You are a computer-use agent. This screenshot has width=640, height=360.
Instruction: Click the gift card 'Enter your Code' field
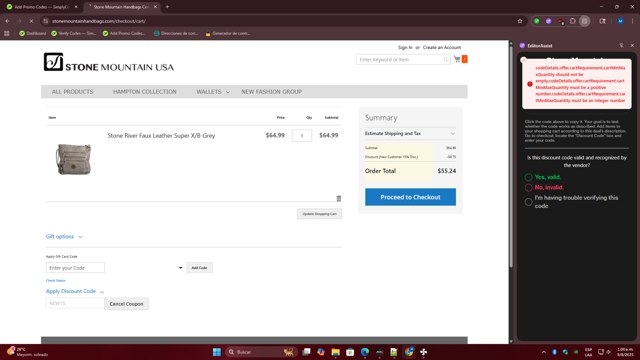(x=75, y=268)
